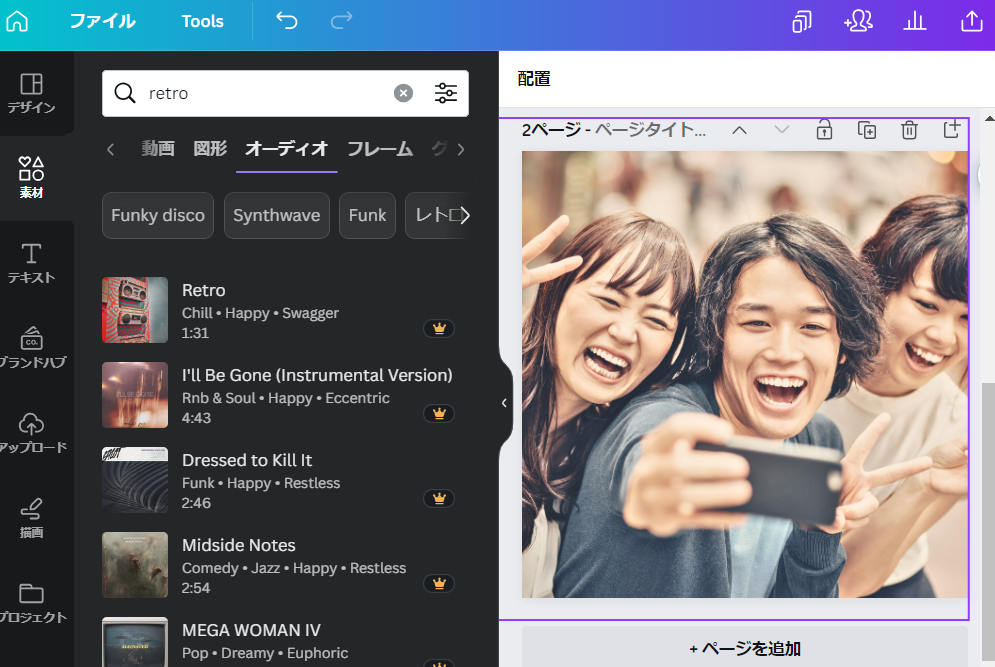
Task: Undo the last action
Action: point(287,21)
